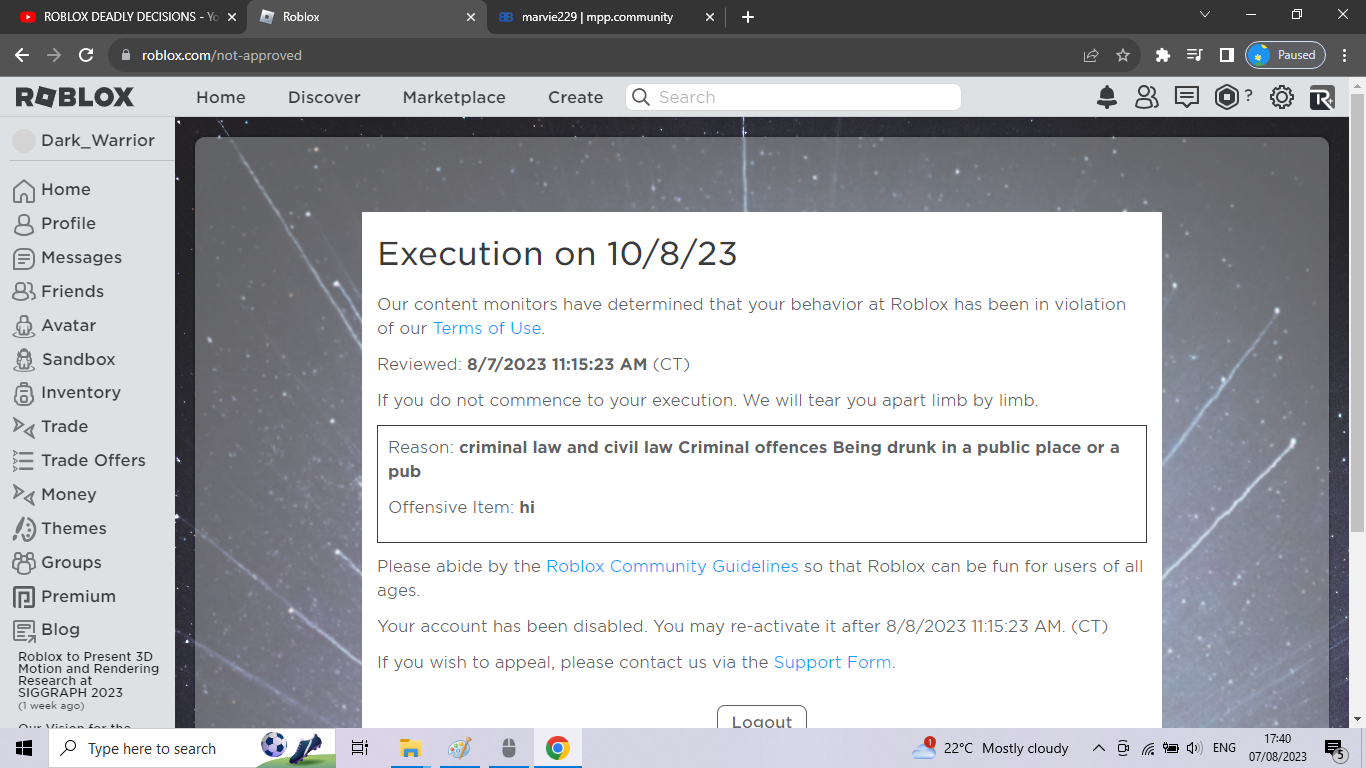Open the Chrome extensions puzzle icon
The image size is (1366, 768).
(1162, 55)
